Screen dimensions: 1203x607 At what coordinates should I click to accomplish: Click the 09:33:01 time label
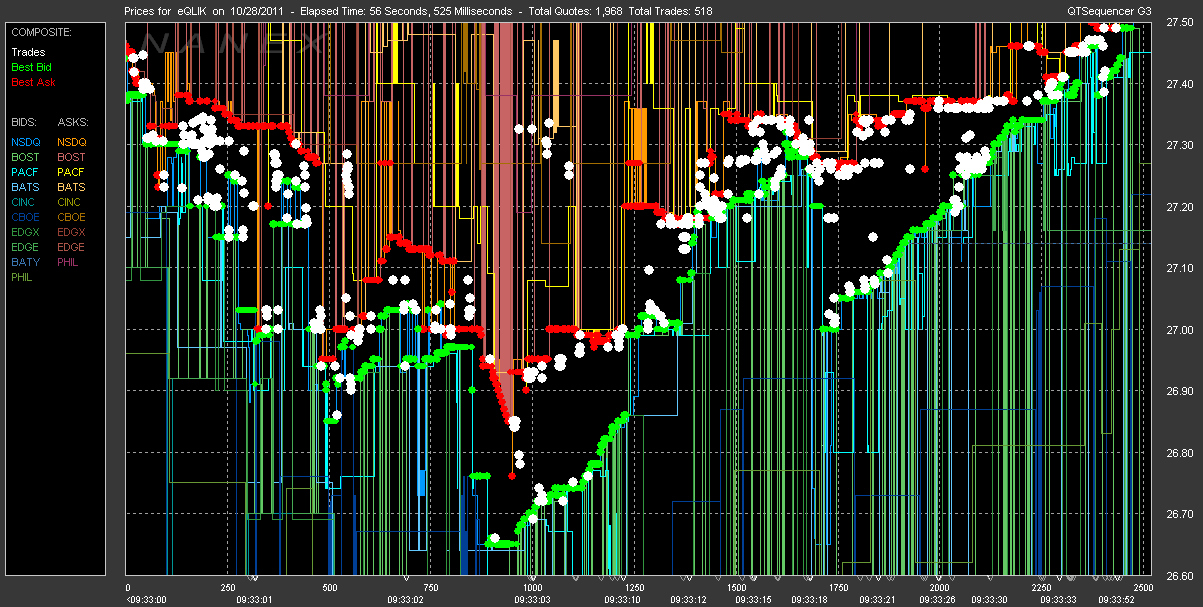pyautogui.click(x=255, y=598)
